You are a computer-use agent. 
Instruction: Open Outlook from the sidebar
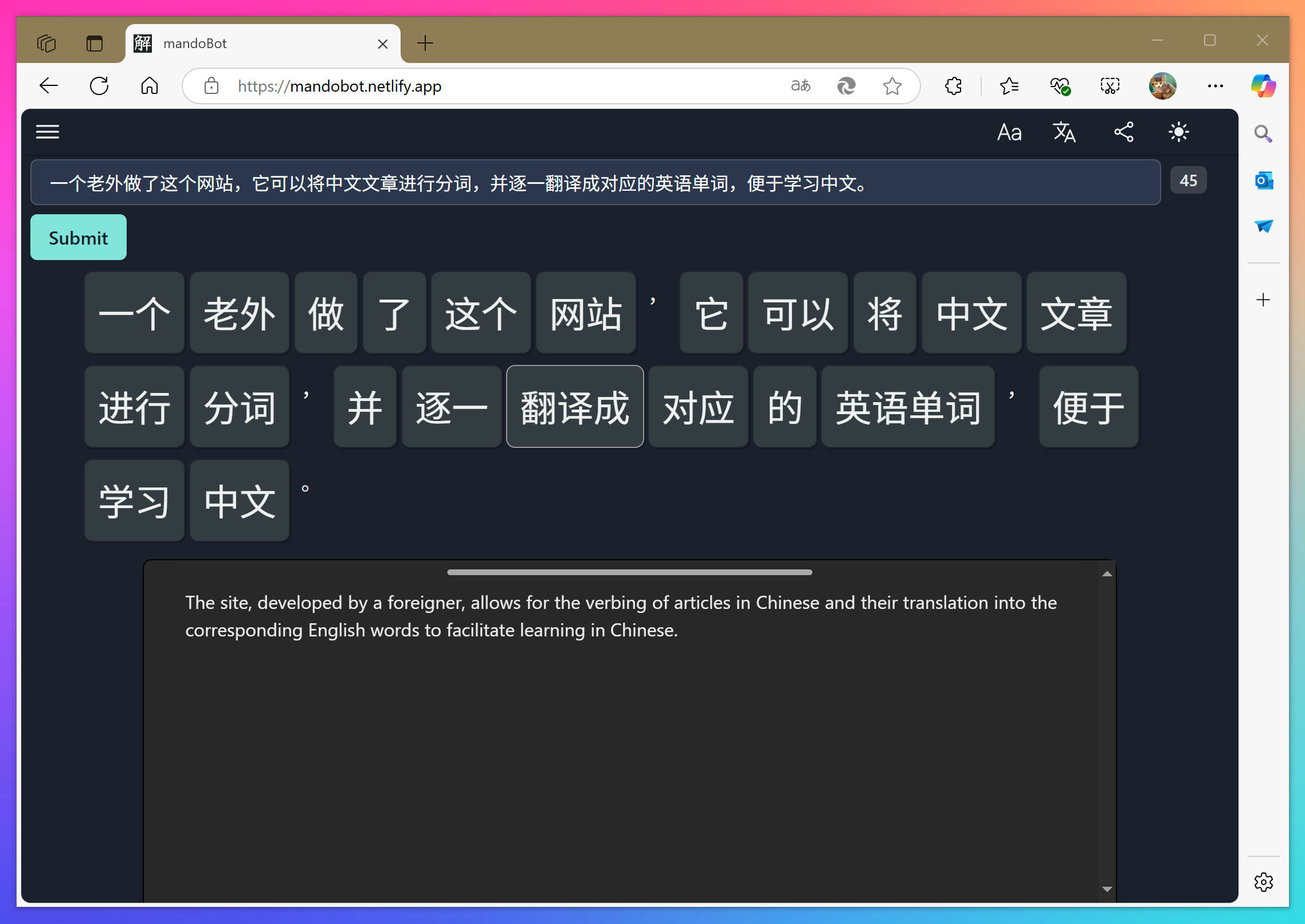click(1264, 180)
